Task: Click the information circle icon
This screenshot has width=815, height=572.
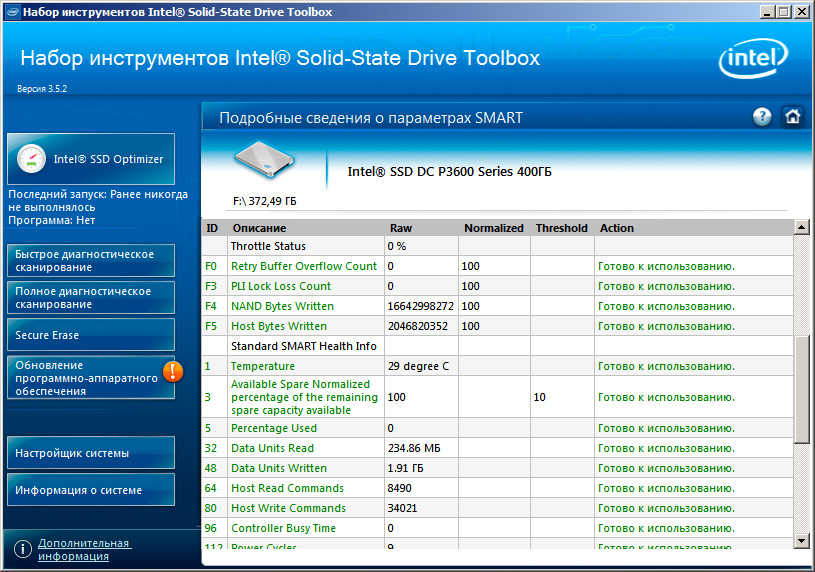Action: tap(22, 549)
